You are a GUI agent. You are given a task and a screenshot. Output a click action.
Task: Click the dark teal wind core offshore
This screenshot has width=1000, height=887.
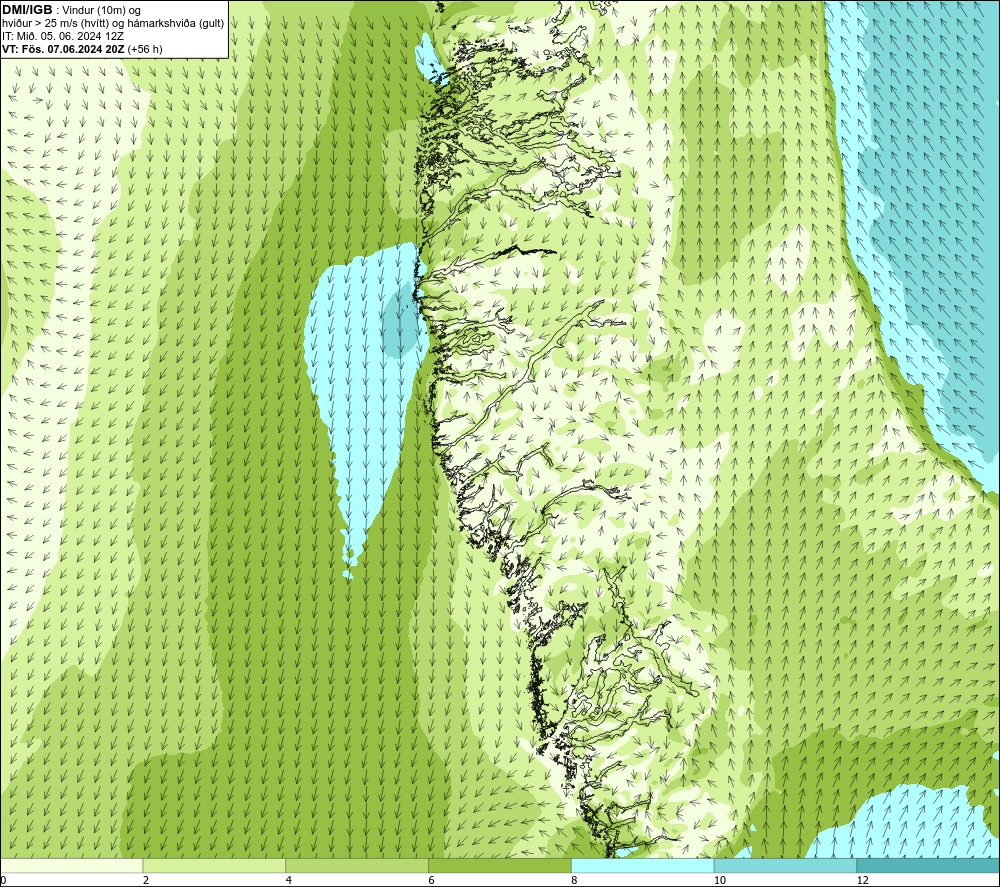402,319
